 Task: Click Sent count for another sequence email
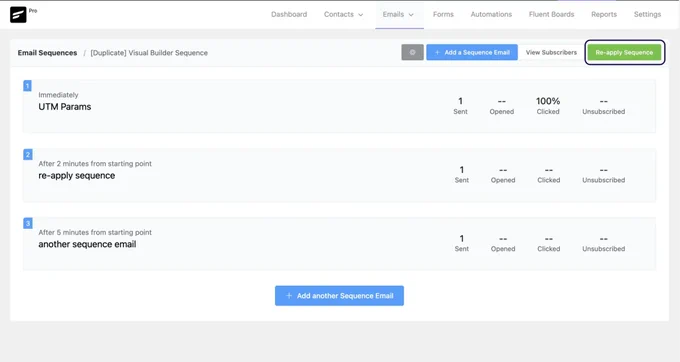tap(461, 243)
